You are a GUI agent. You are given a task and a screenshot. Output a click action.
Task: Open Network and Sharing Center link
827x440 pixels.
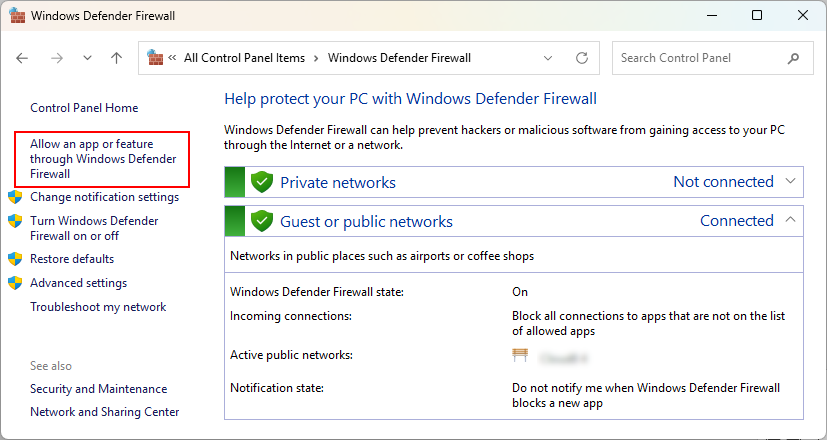pyautogui.click(x=104, y=412)
